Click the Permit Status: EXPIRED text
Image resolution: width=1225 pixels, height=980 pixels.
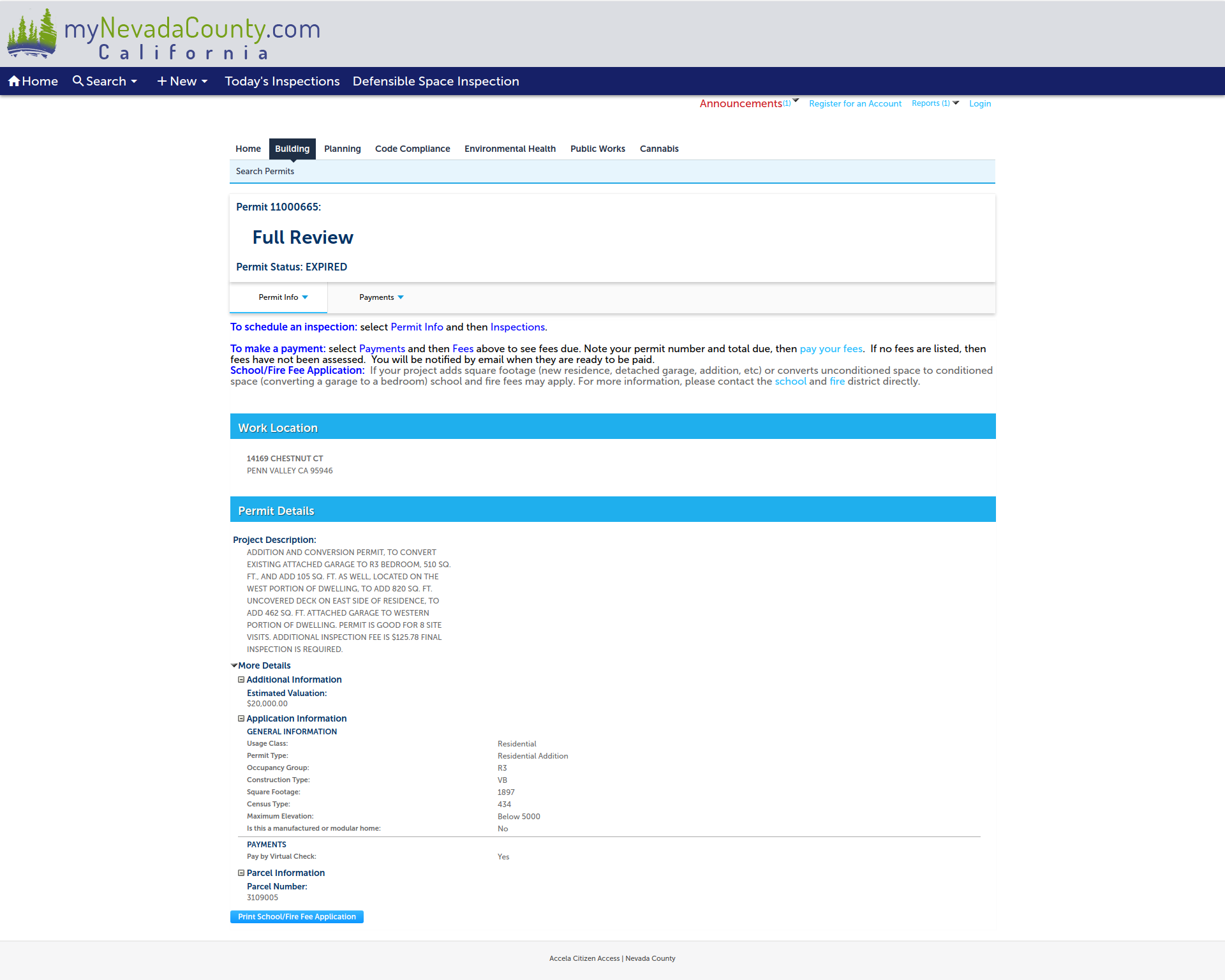click(x=292, y=267)
